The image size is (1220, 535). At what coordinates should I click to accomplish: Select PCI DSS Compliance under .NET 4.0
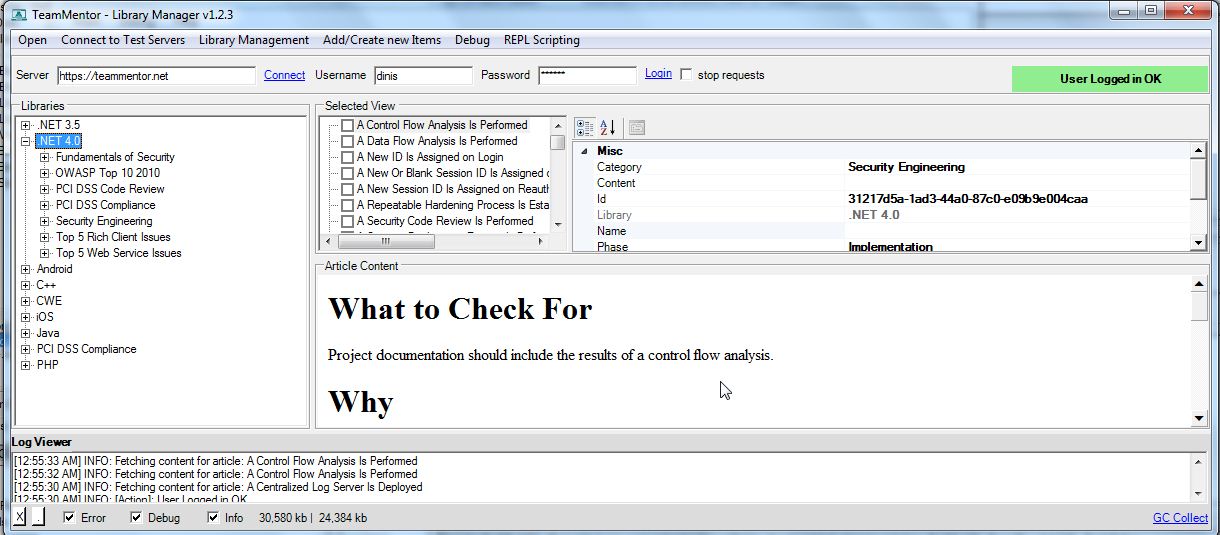click(x=106, y=205)
